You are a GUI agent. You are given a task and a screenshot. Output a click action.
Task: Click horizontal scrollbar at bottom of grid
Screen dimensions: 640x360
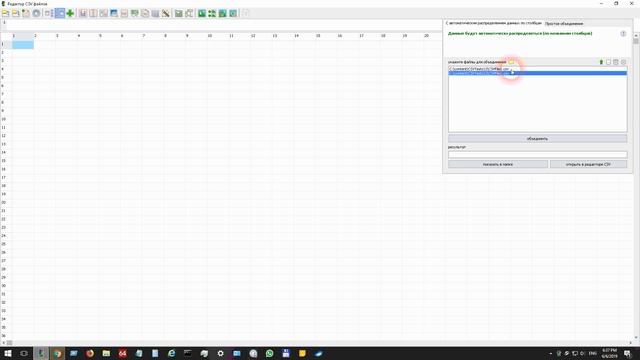318,343
